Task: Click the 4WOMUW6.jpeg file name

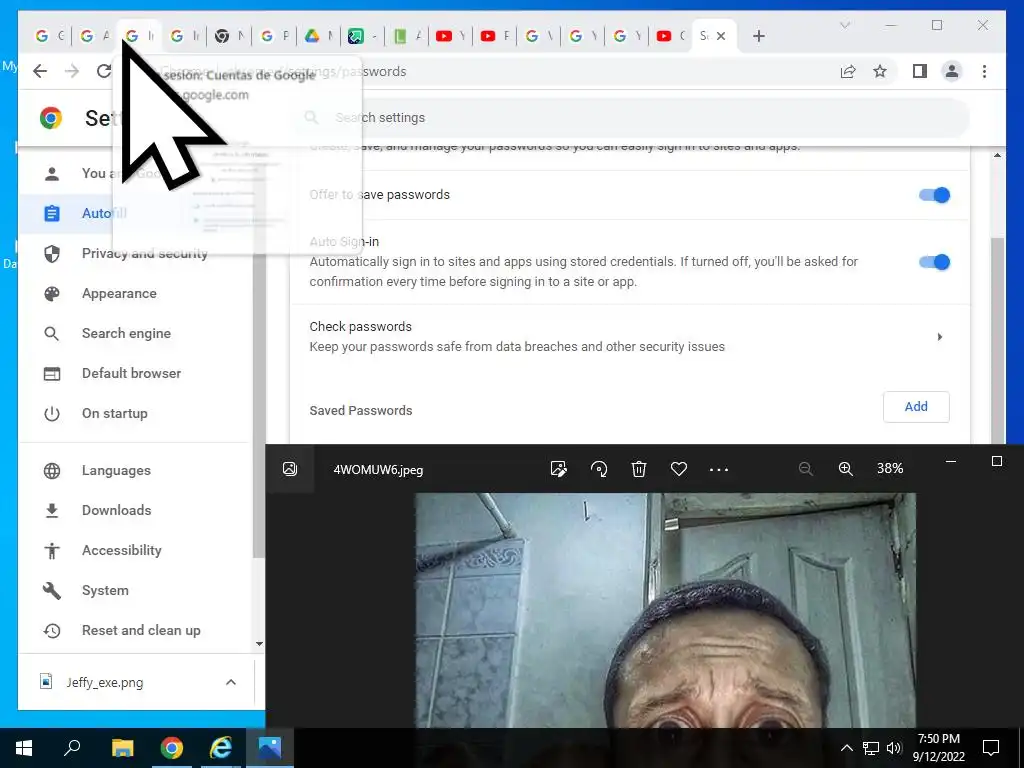Action: (378, 470)
